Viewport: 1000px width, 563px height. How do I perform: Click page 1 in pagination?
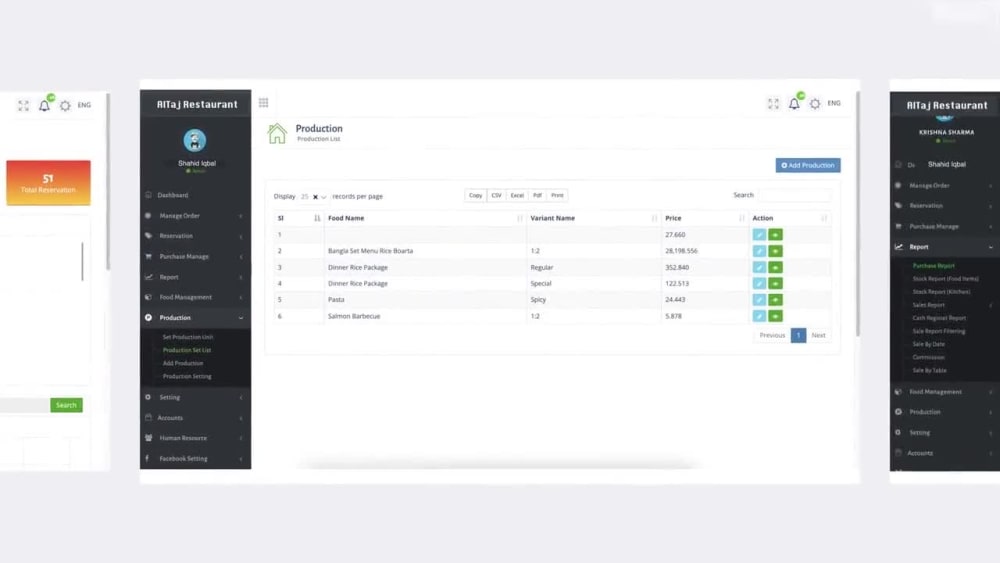point(798,335)
